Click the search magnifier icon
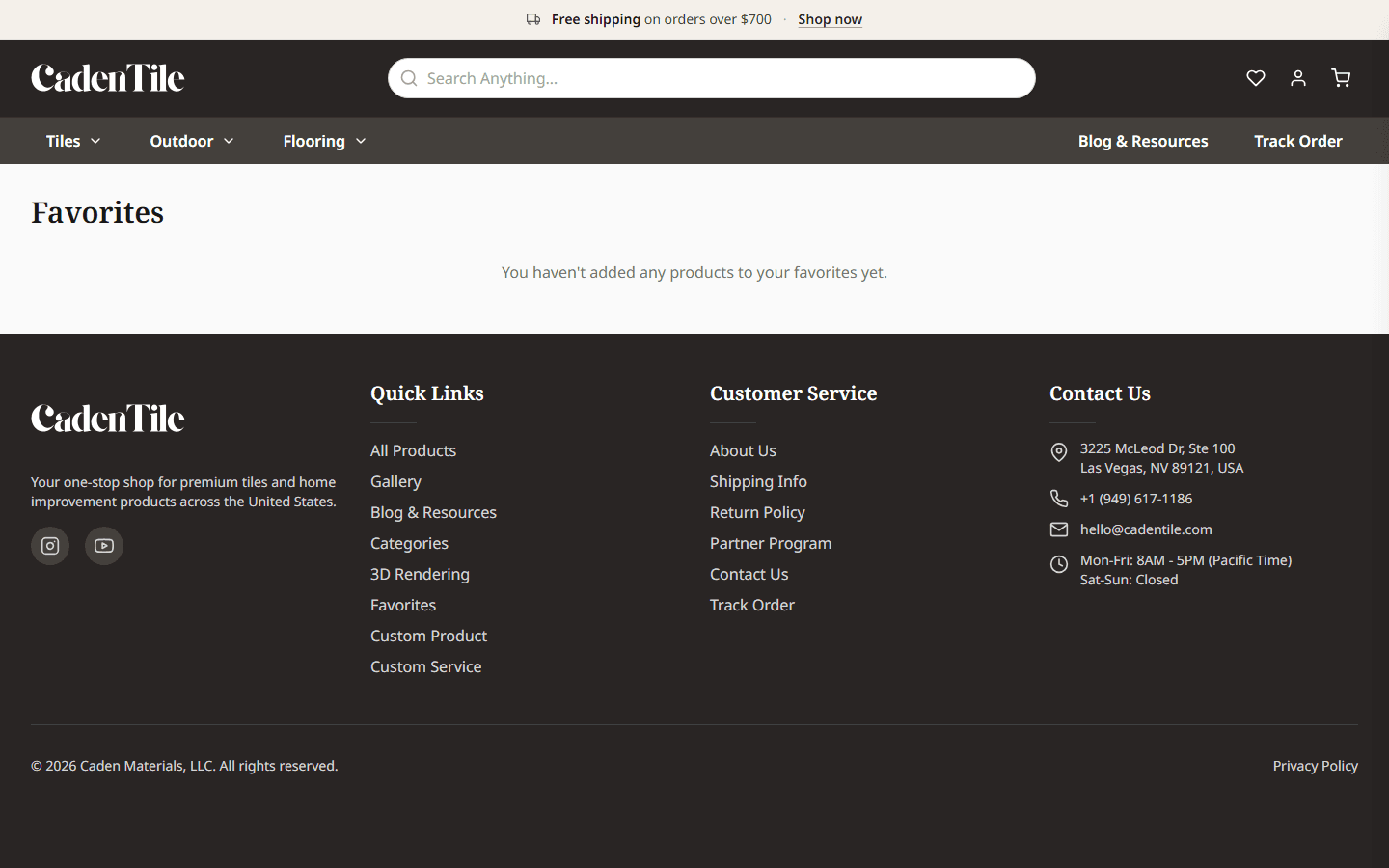This screenshot has height=868, width=1389. point(409,78)
